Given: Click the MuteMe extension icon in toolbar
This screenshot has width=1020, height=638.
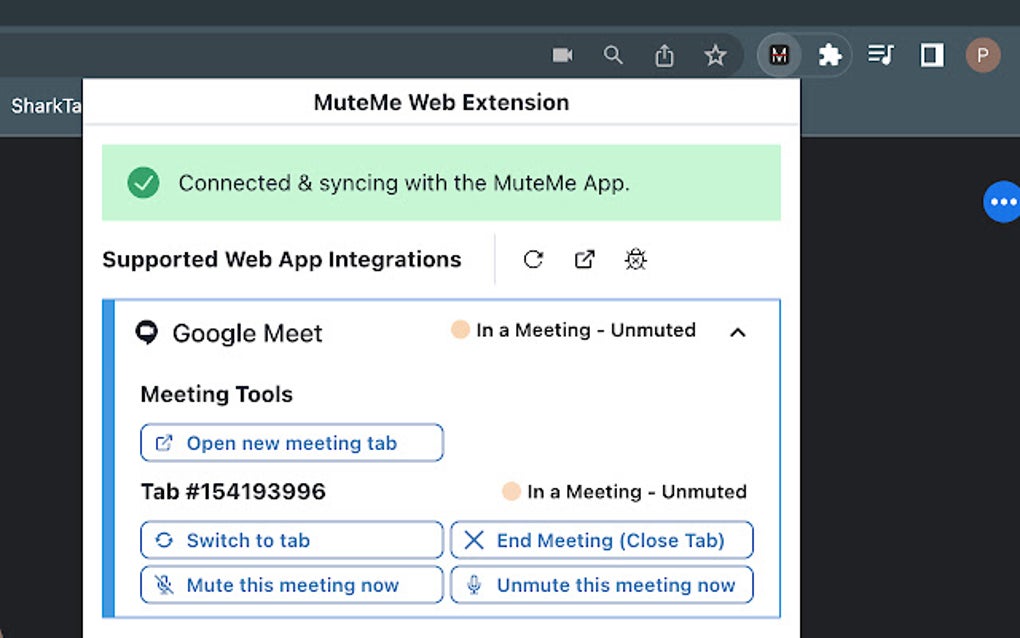Looking at the screenshot, I should click(x=779, y=55).
